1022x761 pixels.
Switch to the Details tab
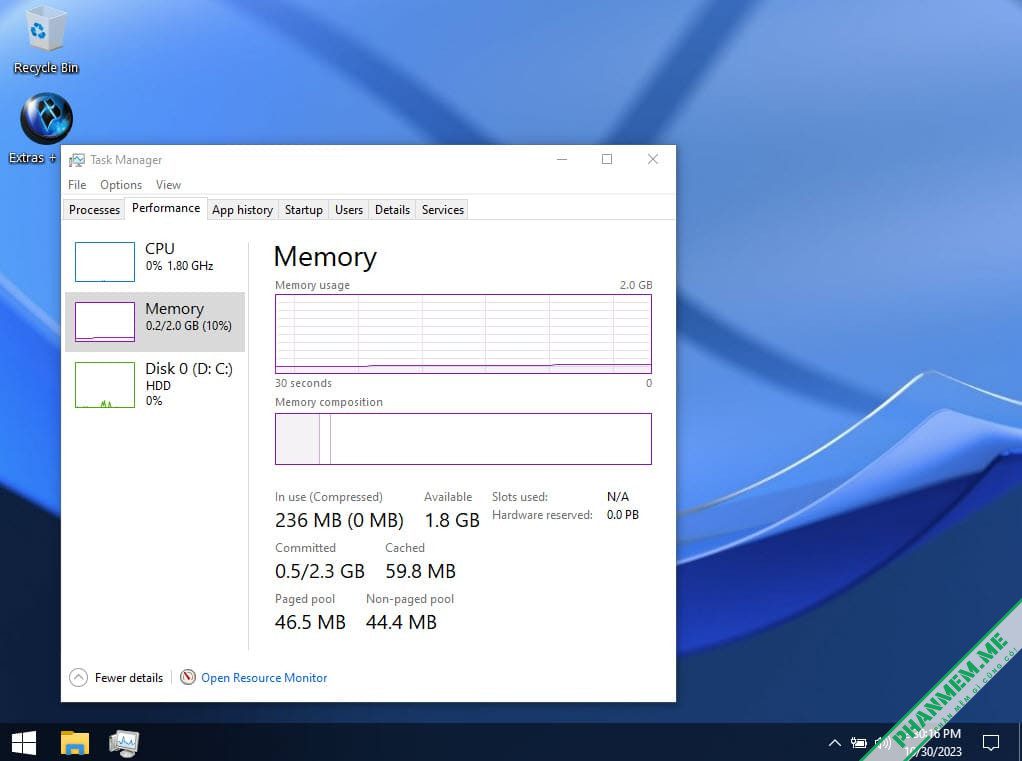[392, 210]
